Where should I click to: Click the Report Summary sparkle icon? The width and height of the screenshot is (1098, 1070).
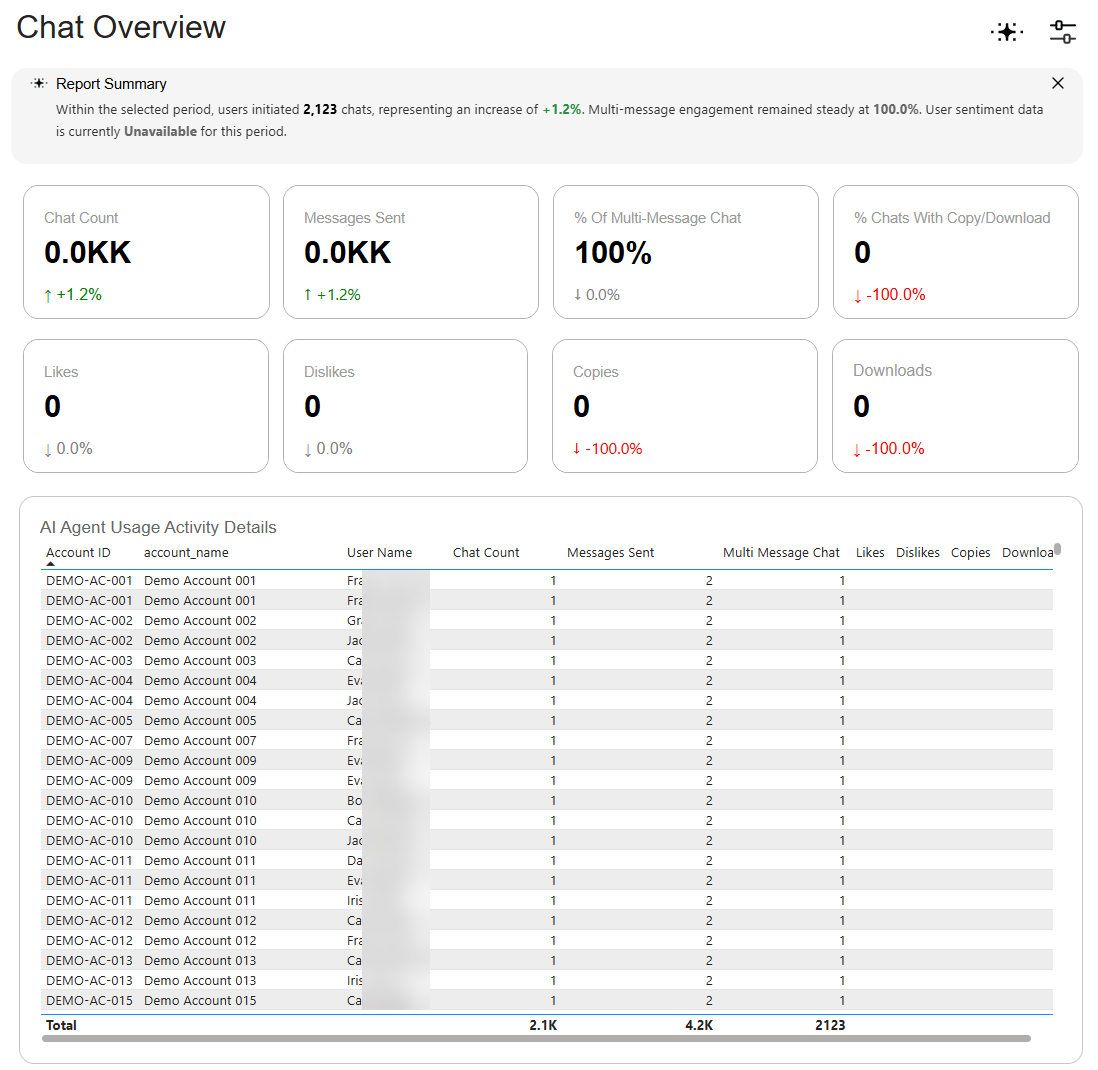pyautogui.click(x=39, y=83)
